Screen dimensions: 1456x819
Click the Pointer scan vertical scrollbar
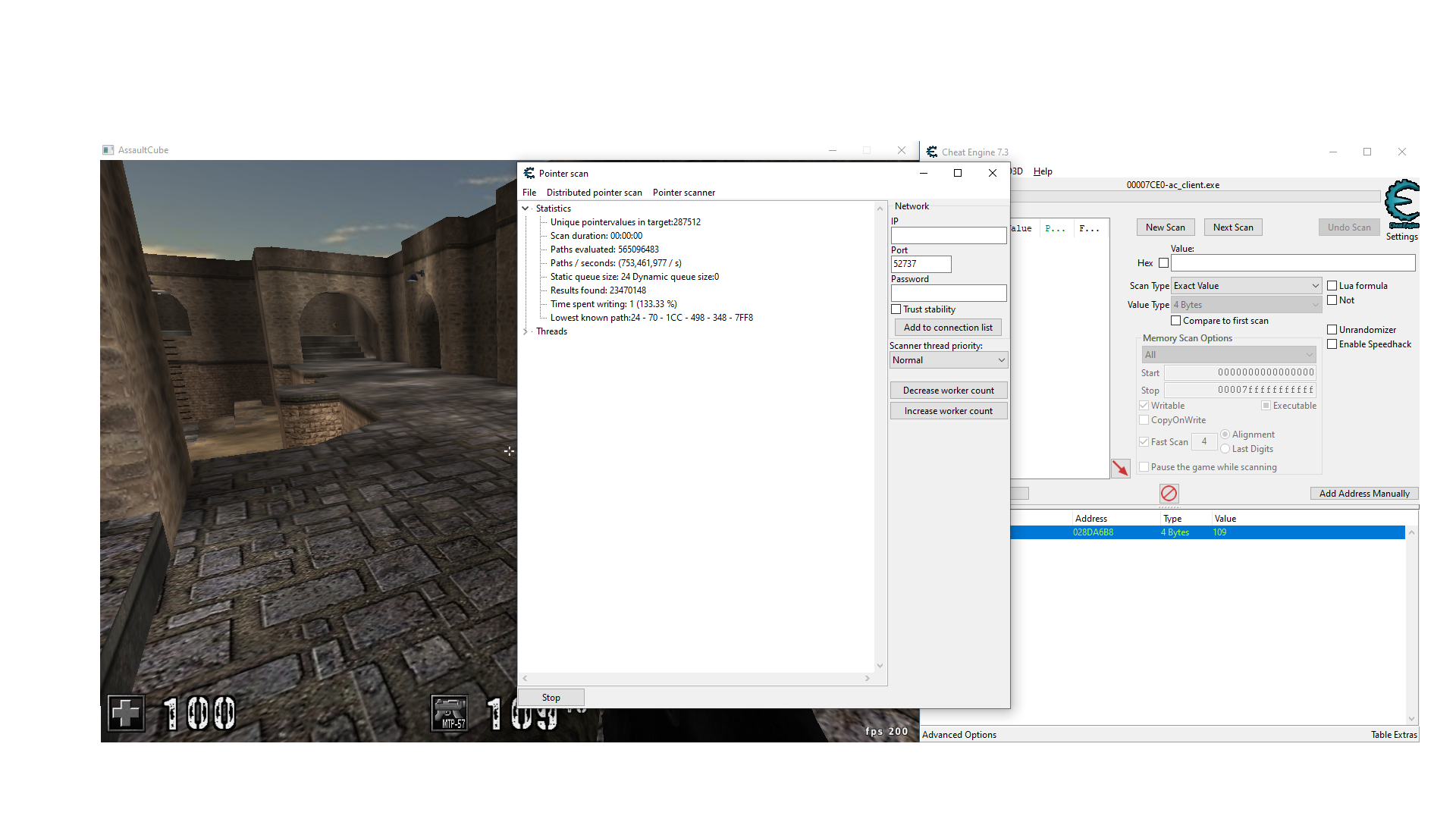880,436
